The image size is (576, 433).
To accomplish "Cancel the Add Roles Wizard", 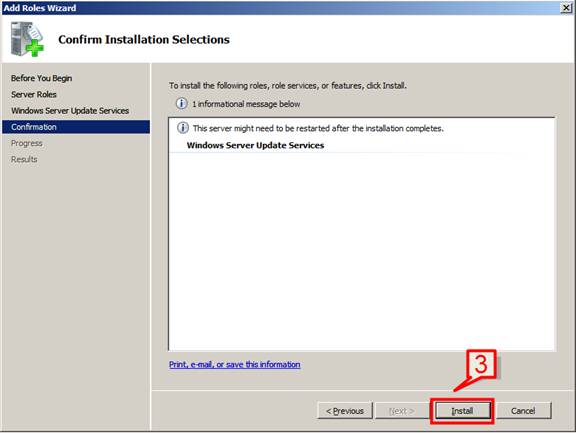I will [x=523, y=411].
